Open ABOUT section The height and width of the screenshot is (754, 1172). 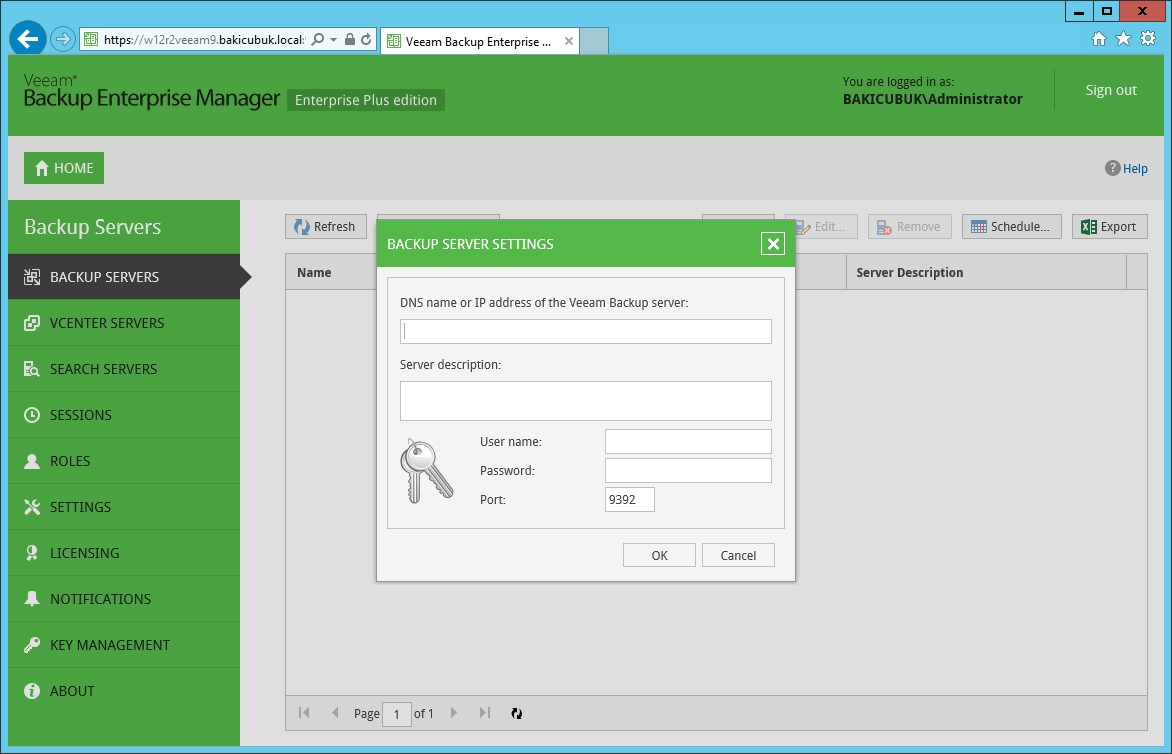tap(124, 691)
